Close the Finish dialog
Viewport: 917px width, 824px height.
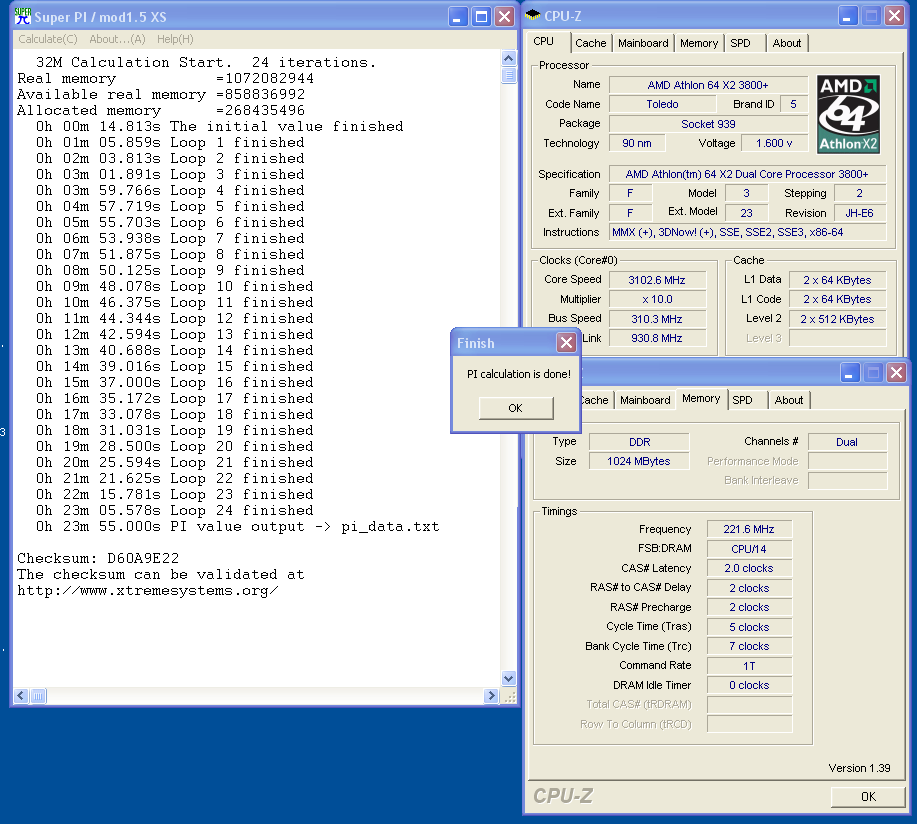[566, 343]
